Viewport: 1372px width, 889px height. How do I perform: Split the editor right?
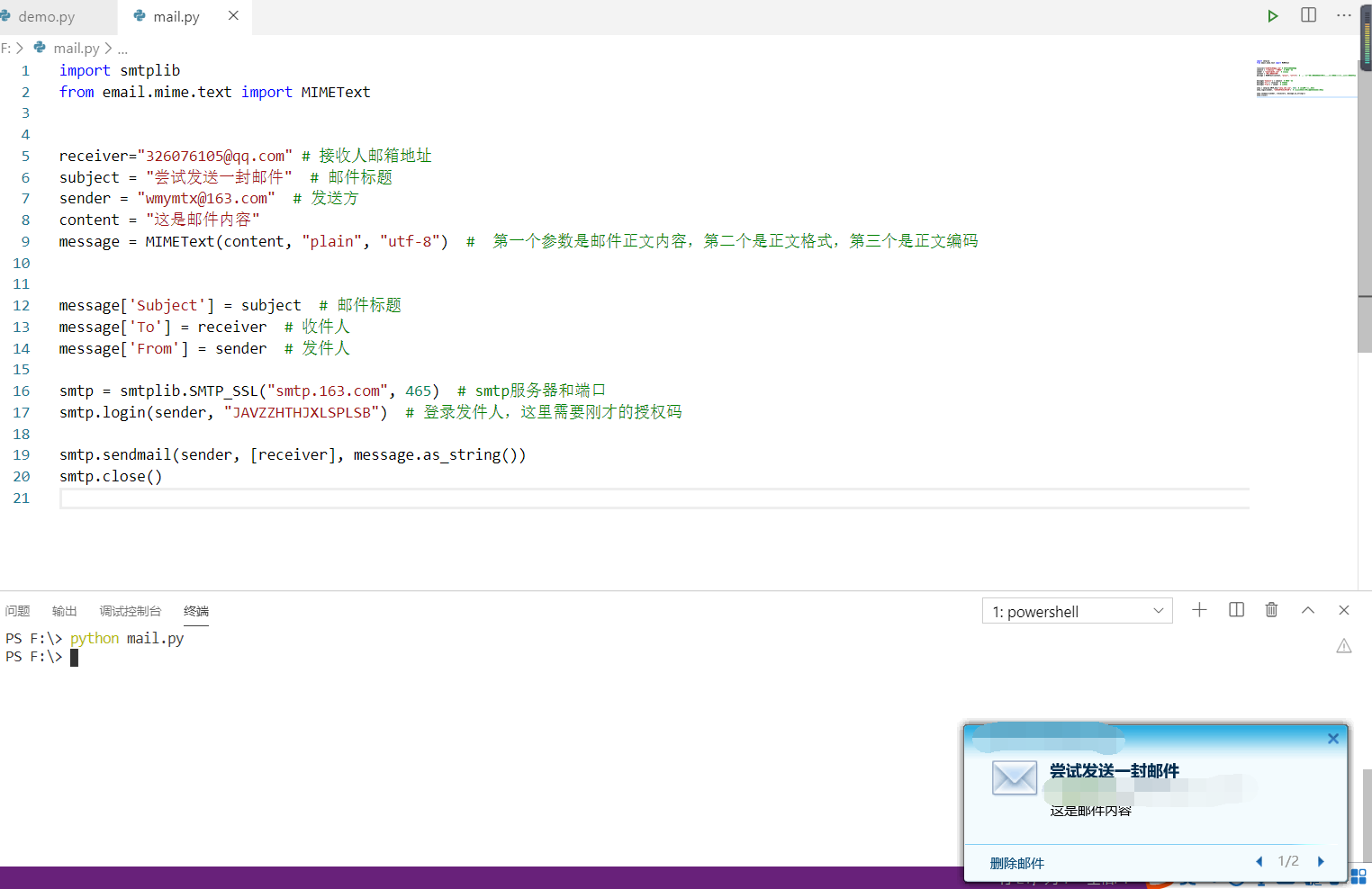(x=1308, y=15)
